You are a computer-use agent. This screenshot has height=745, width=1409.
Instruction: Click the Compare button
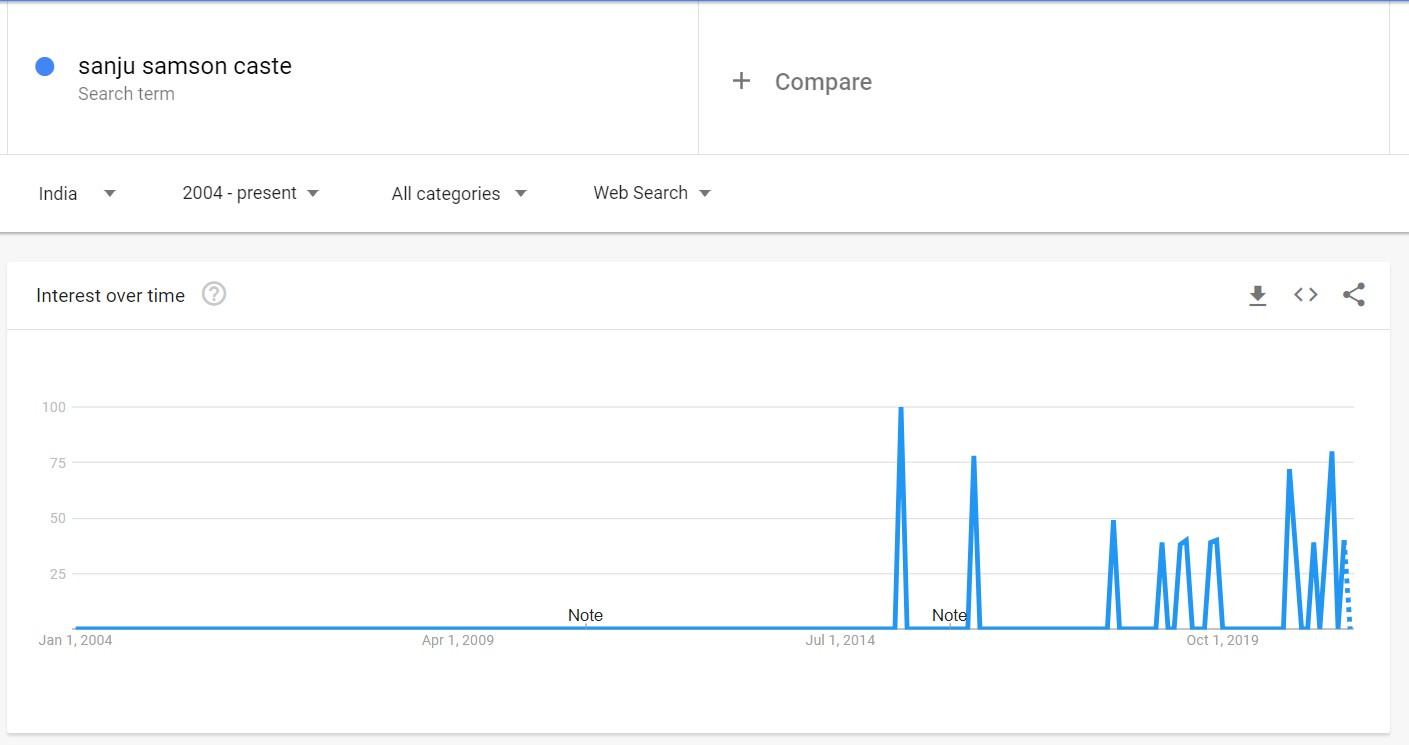(822, 82)
